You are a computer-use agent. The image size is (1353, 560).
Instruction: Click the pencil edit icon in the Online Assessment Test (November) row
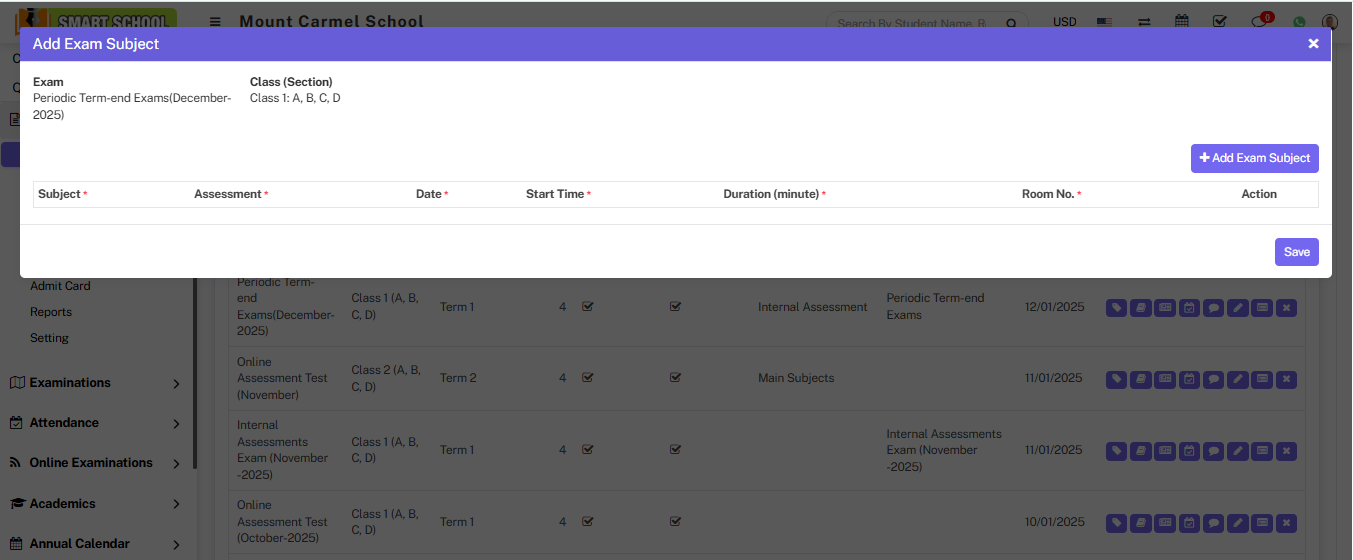[1238, 379]
